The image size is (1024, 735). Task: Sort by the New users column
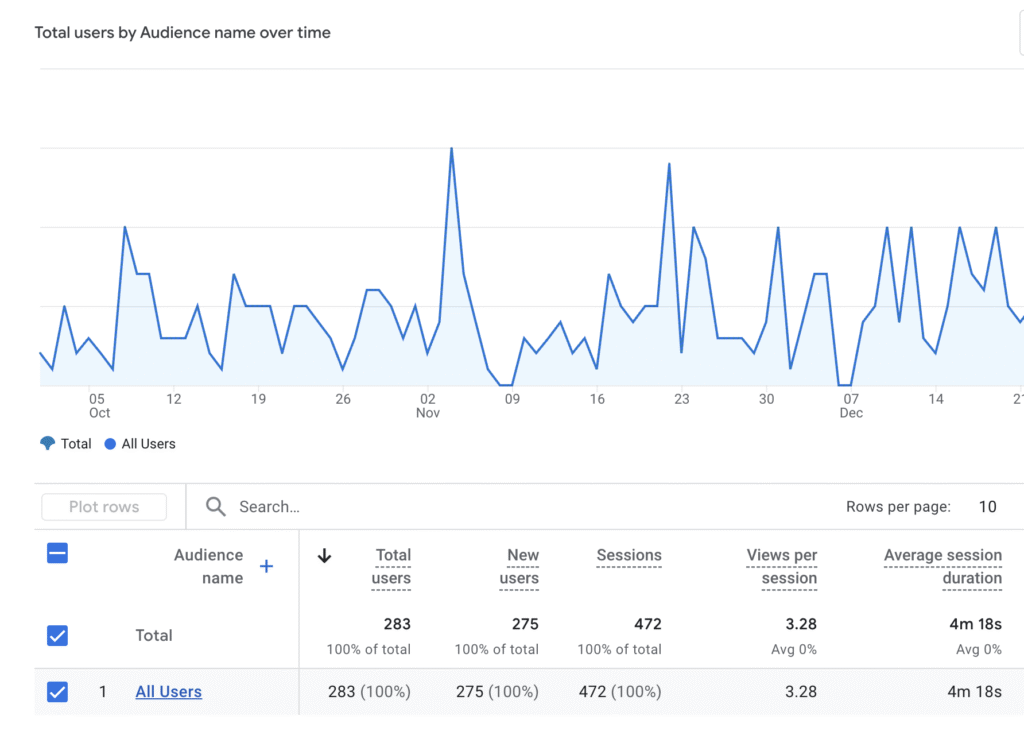[520, 566]
